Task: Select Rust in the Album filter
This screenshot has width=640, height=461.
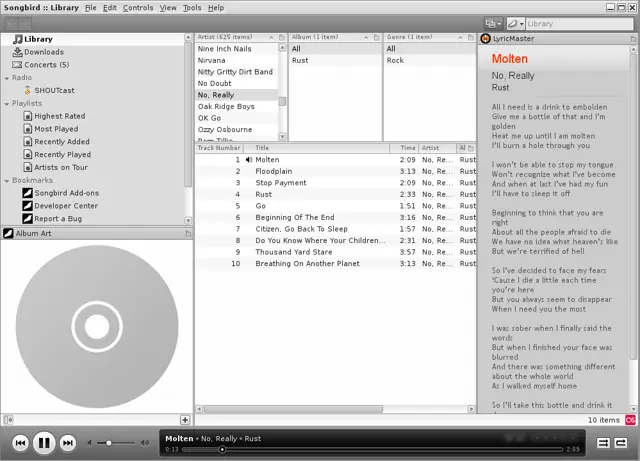Action: tap(336, 60)
